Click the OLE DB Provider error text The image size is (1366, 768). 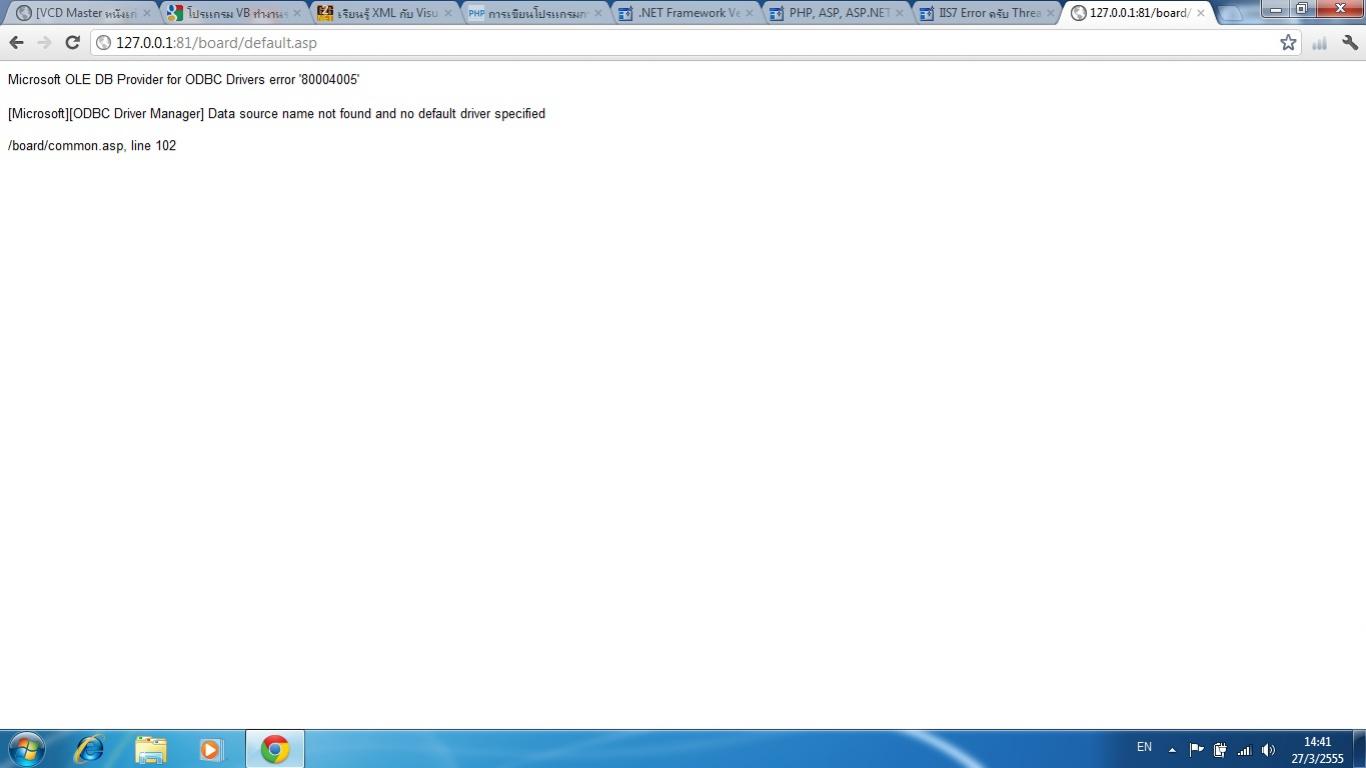pos(183,79)
